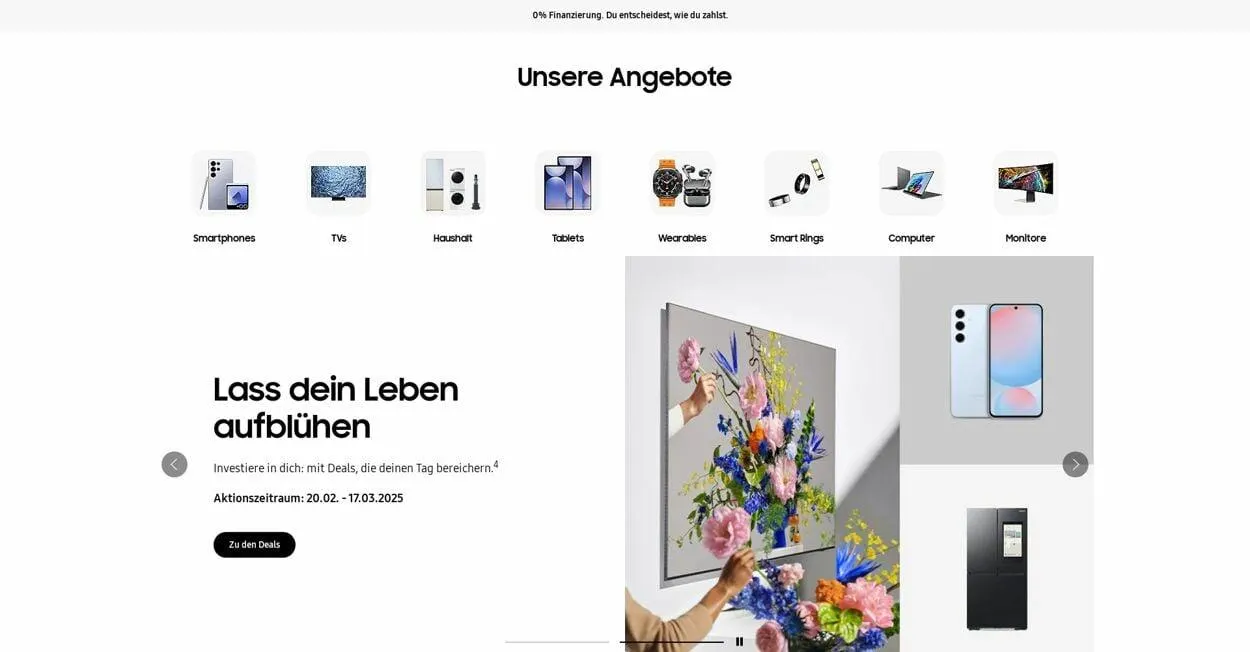The image size is (1250, 652).
Task: Open the black refrigerator product image
Action: [x=997, y=558]
